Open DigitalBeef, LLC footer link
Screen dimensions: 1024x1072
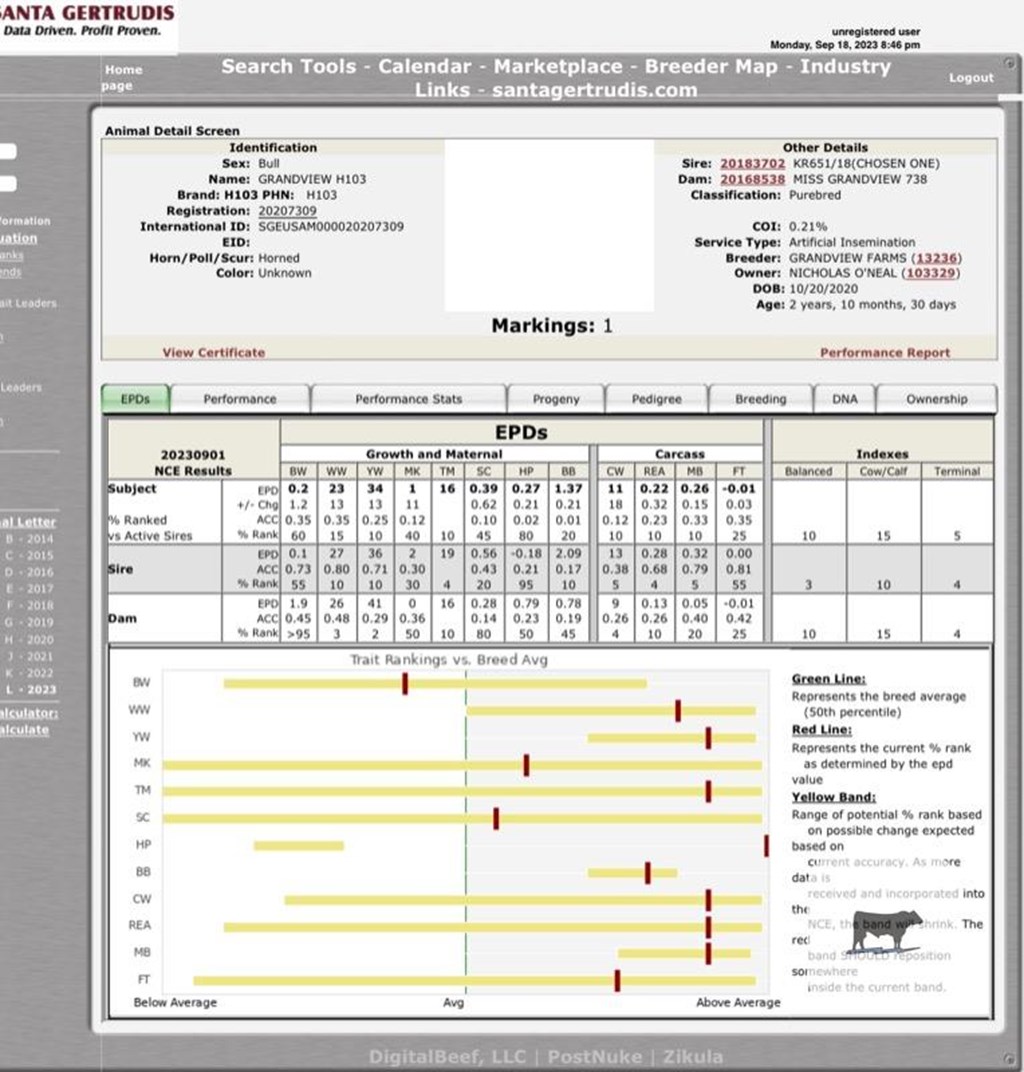[x=447, y=1057]
